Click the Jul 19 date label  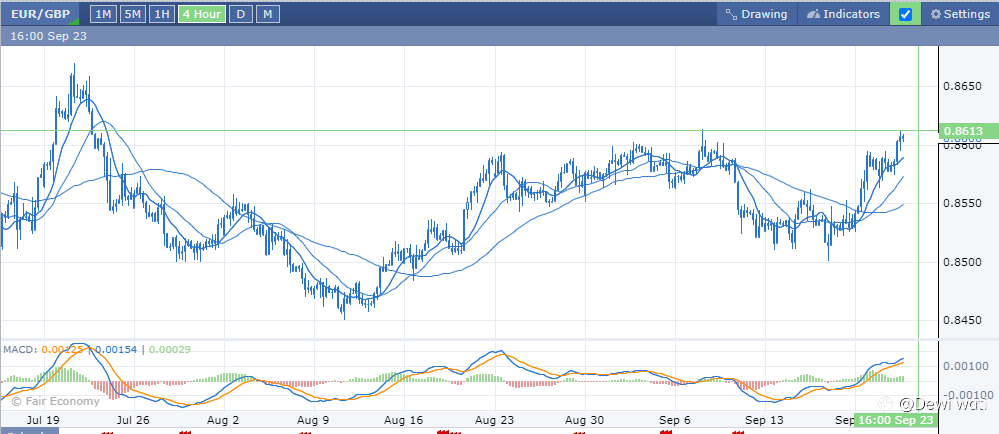43,420
